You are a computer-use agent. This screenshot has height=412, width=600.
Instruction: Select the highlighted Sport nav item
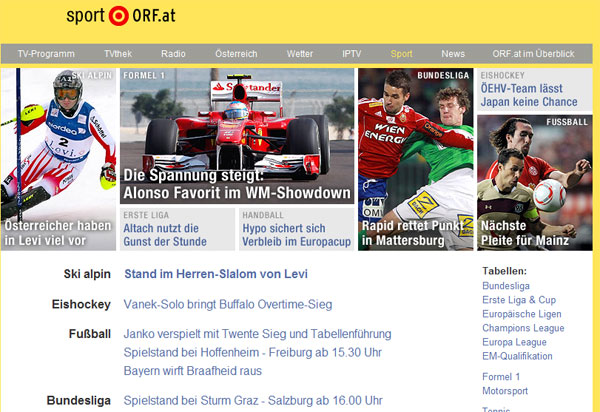point(401,54)
